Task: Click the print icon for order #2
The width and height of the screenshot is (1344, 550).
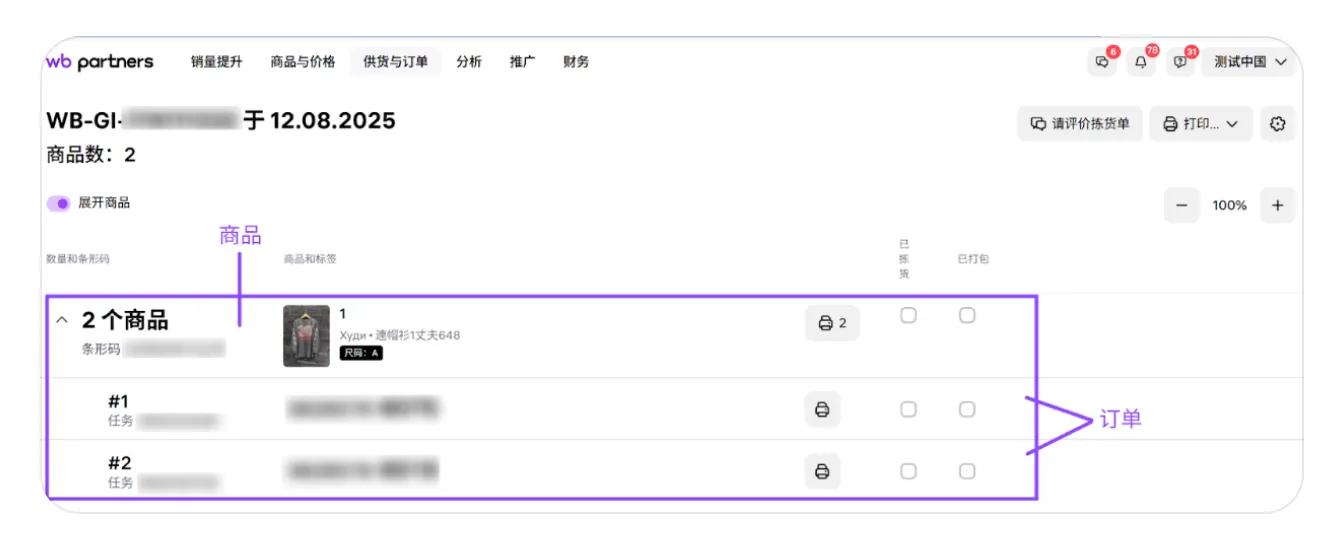Action: tap(822, 471)
